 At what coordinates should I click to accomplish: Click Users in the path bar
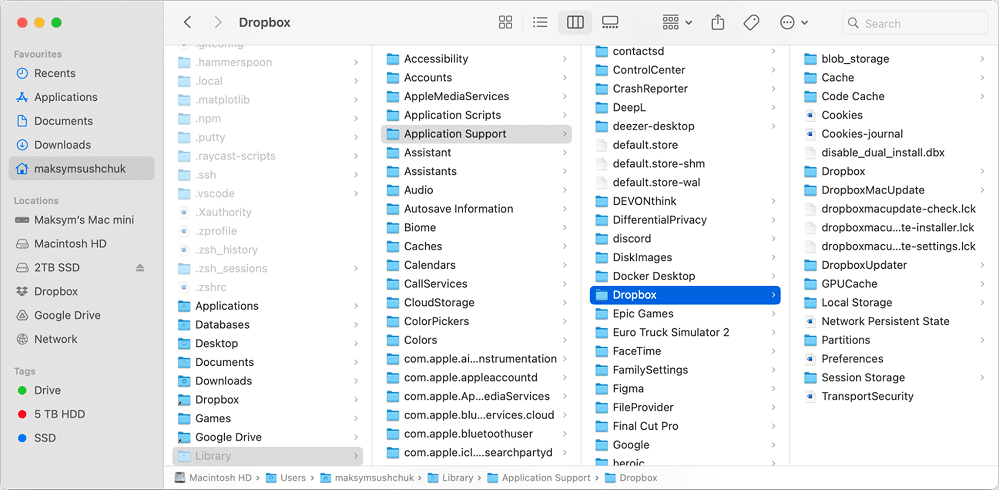click(x=285, y=477)
